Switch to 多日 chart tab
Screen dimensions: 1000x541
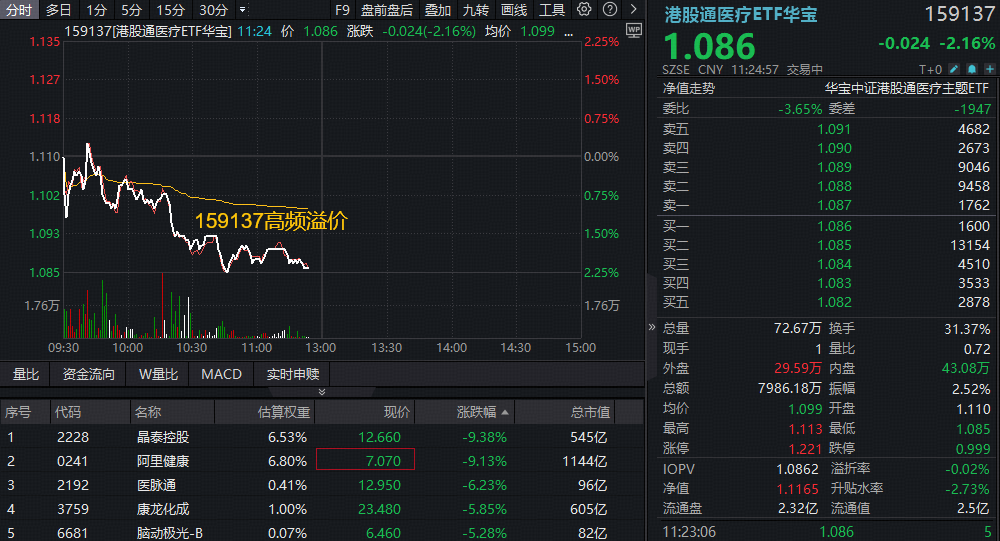point(59,10)
